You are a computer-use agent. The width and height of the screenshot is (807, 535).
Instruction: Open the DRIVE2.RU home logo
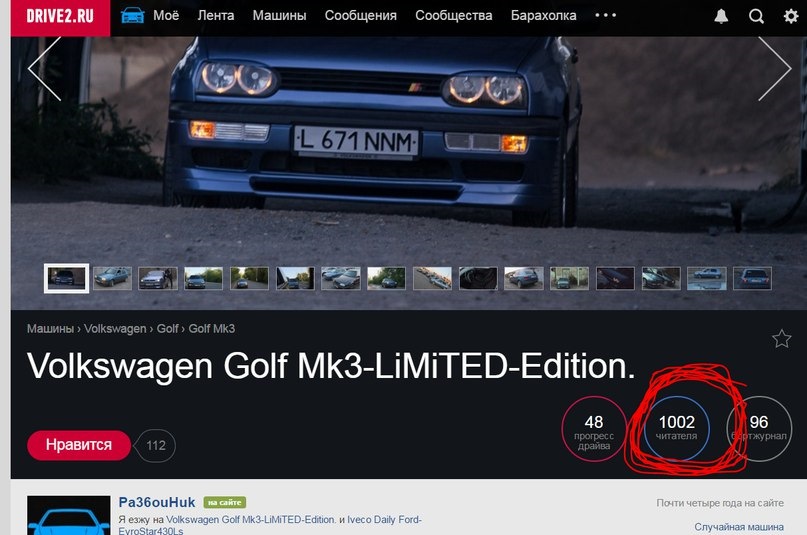(x=60, y=17)
